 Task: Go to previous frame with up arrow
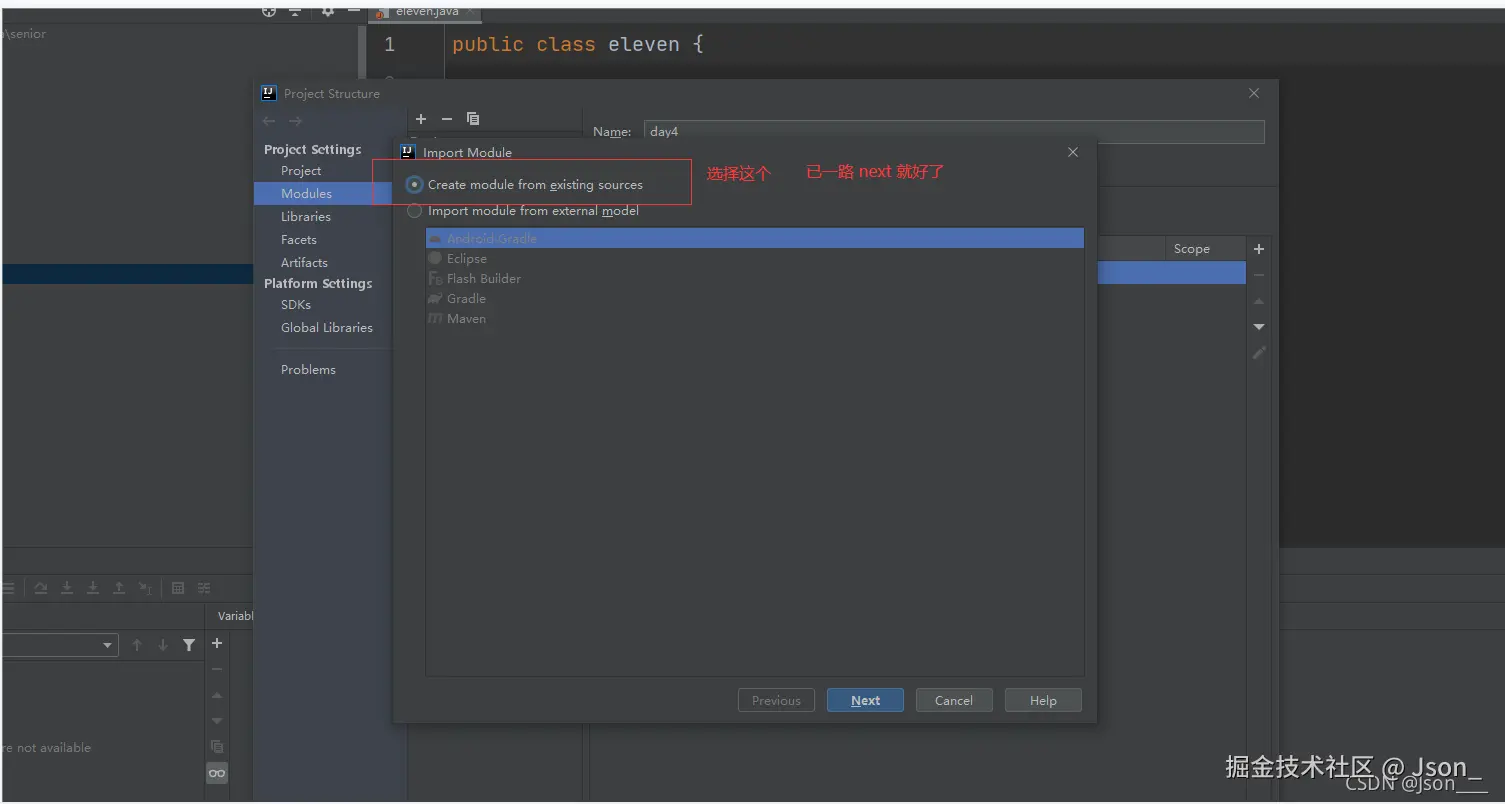[137, 645]
